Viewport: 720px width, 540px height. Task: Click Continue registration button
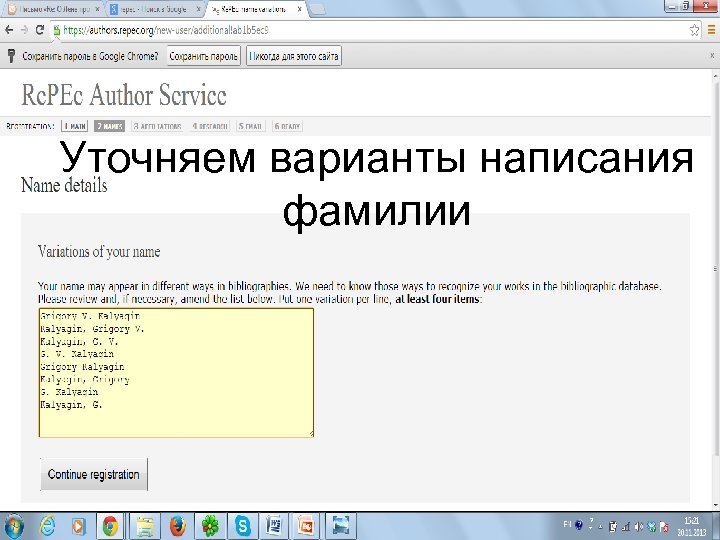click(x=94, y=474)
